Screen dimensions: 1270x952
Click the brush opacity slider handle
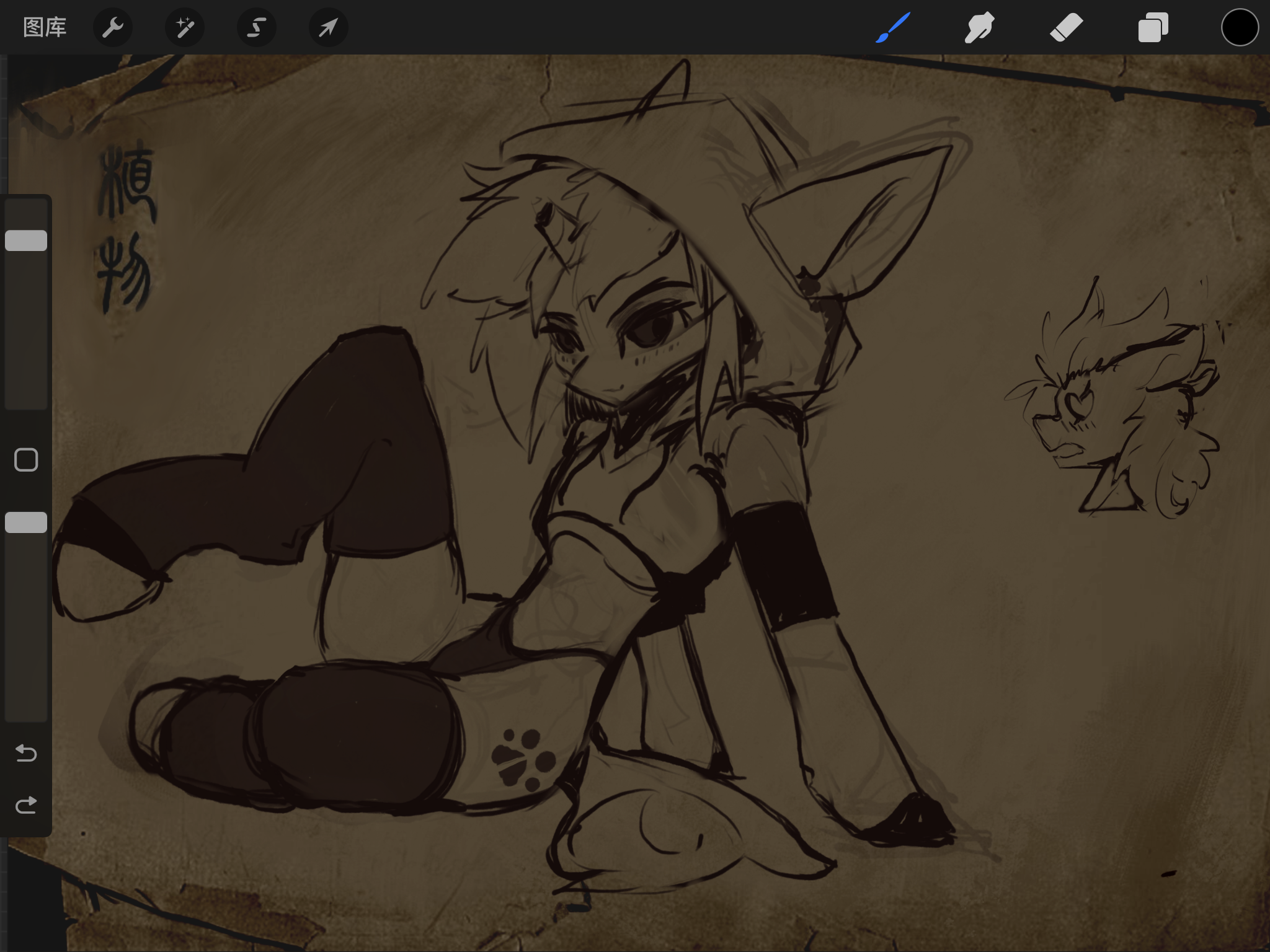pos(26,522)
